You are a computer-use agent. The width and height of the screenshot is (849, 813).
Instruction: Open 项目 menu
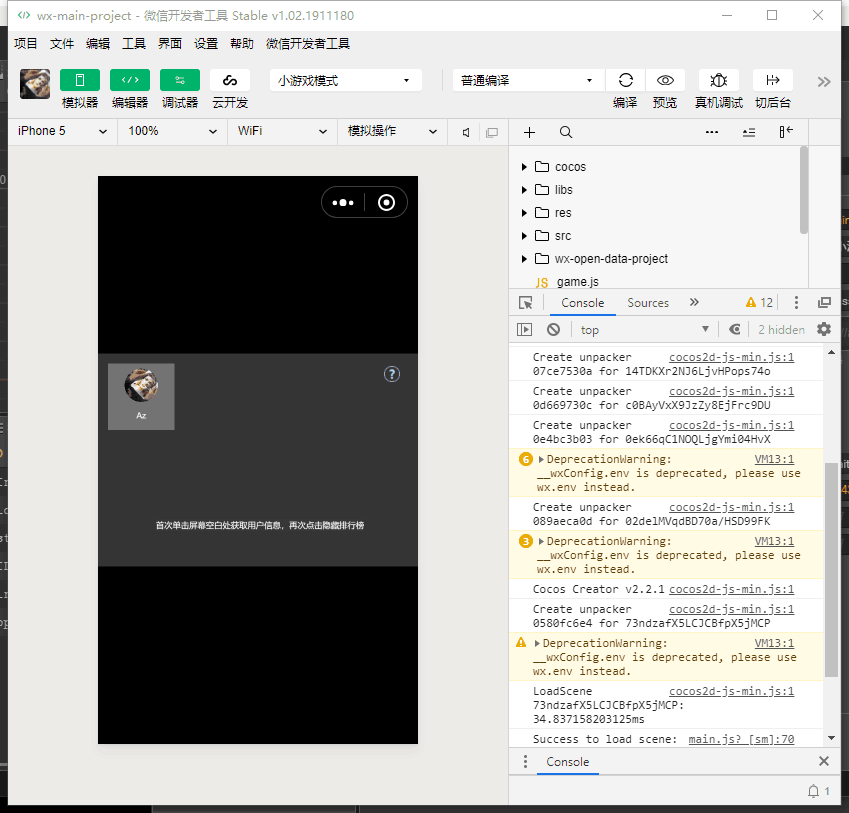25,43
